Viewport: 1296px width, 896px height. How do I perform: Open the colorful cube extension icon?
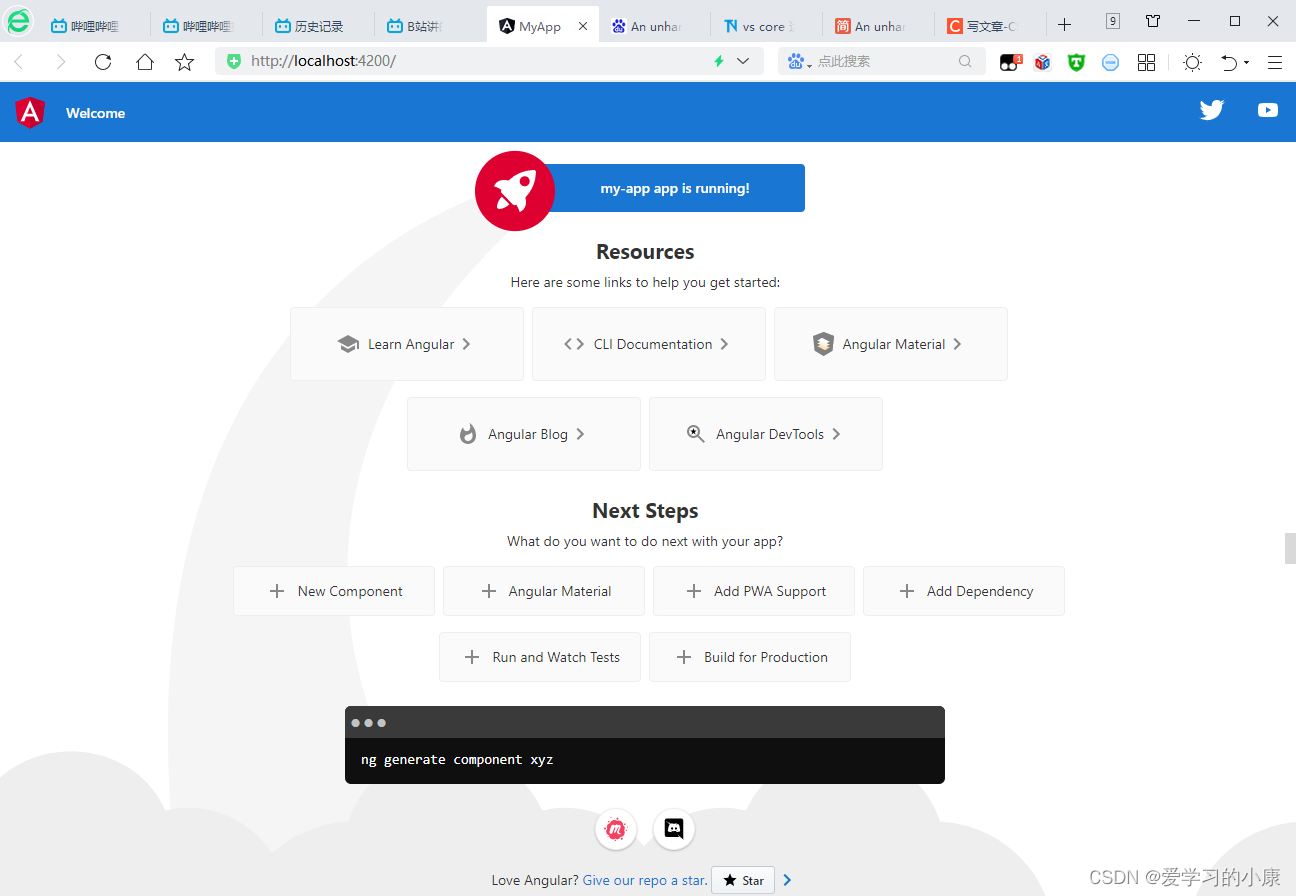[1043, 62]
